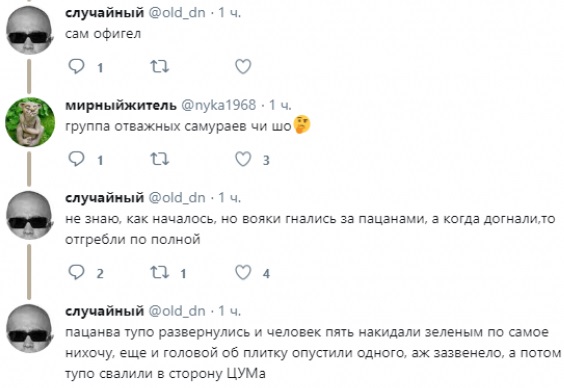
Task: Open the "пацанва тупо развернулись" tweet text
Action: (313, 353)
